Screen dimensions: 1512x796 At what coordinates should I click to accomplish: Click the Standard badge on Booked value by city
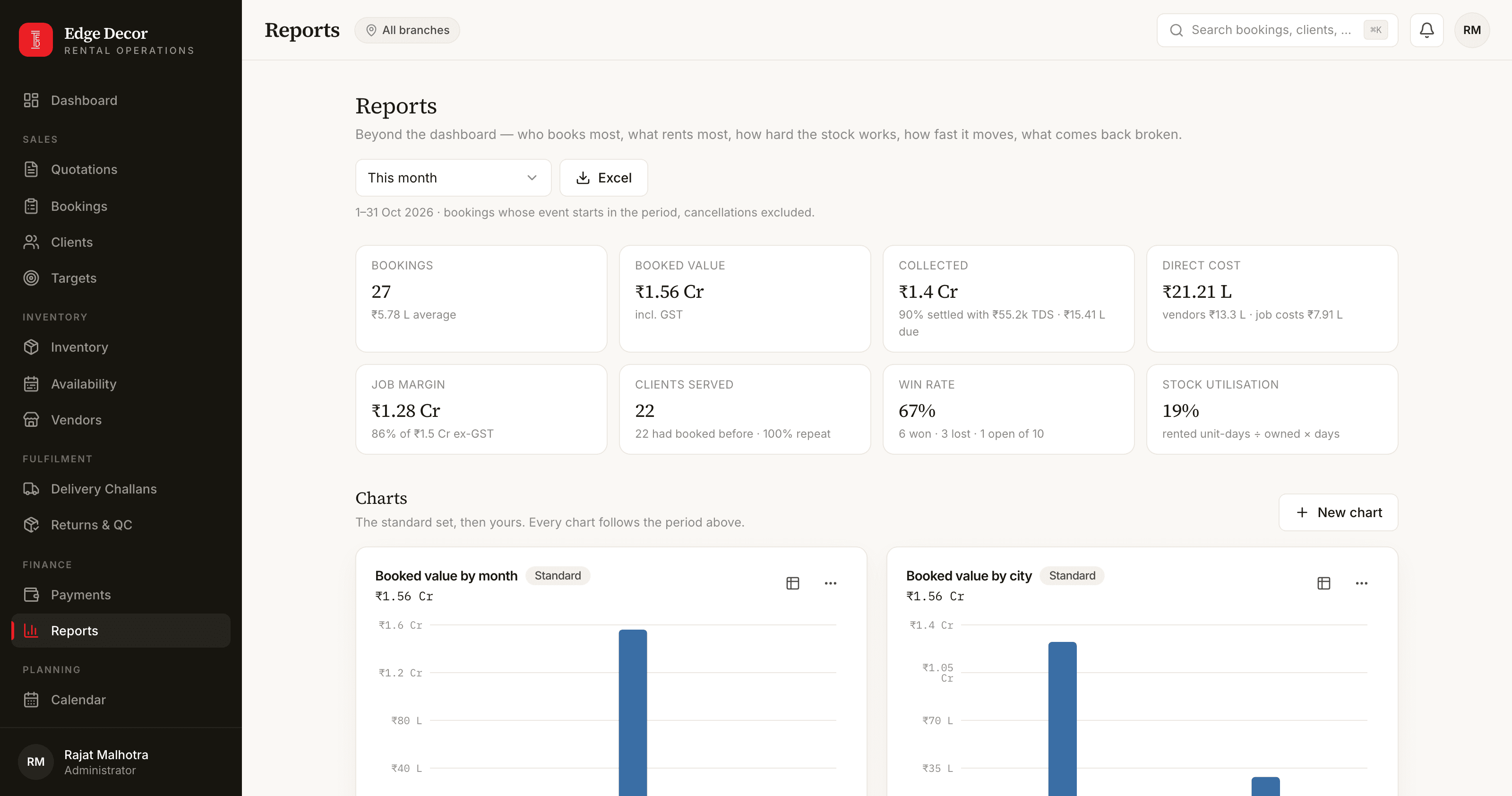pyautogui.click(x=1072, y=576)
